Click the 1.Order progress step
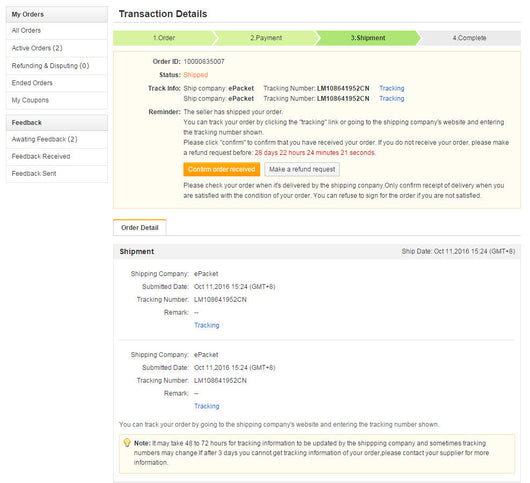530x483 pixels. (x=164, y=38)
